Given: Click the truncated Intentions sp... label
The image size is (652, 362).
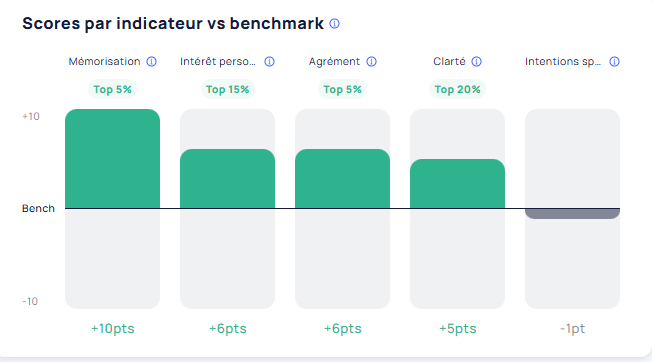Looking at the screenshot, I should [563, 62].
